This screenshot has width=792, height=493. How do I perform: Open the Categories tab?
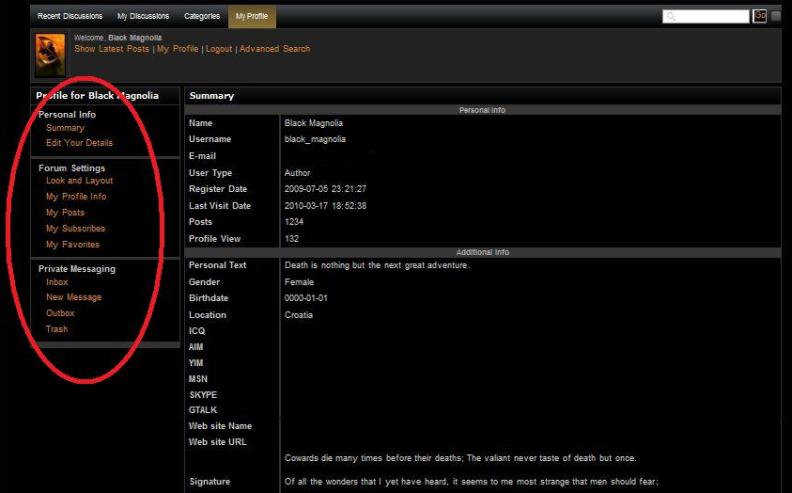[202, 16]
